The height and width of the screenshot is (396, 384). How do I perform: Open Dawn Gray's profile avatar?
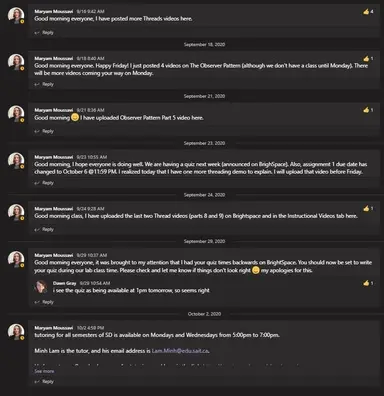(41, 287)
